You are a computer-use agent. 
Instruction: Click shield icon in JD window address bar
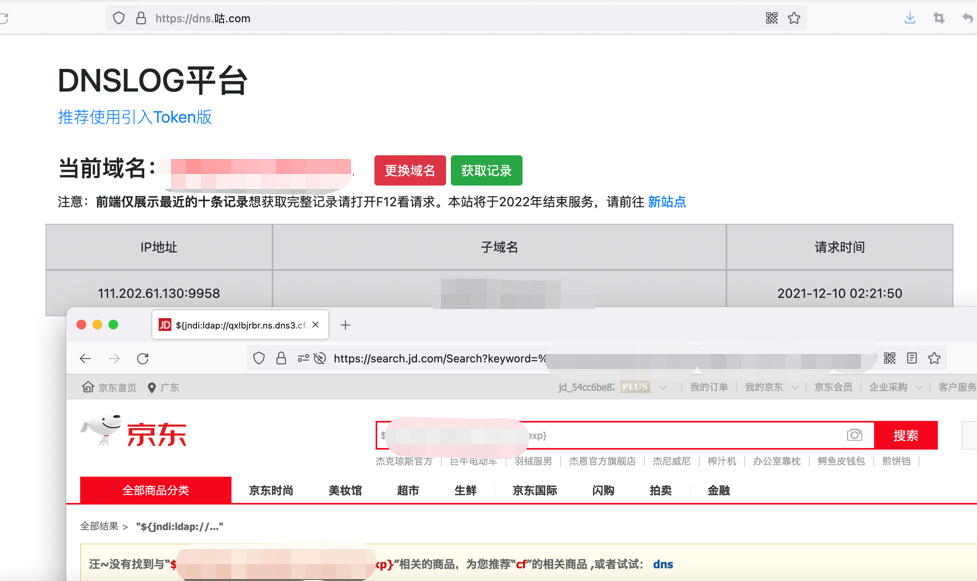point(259,358)
